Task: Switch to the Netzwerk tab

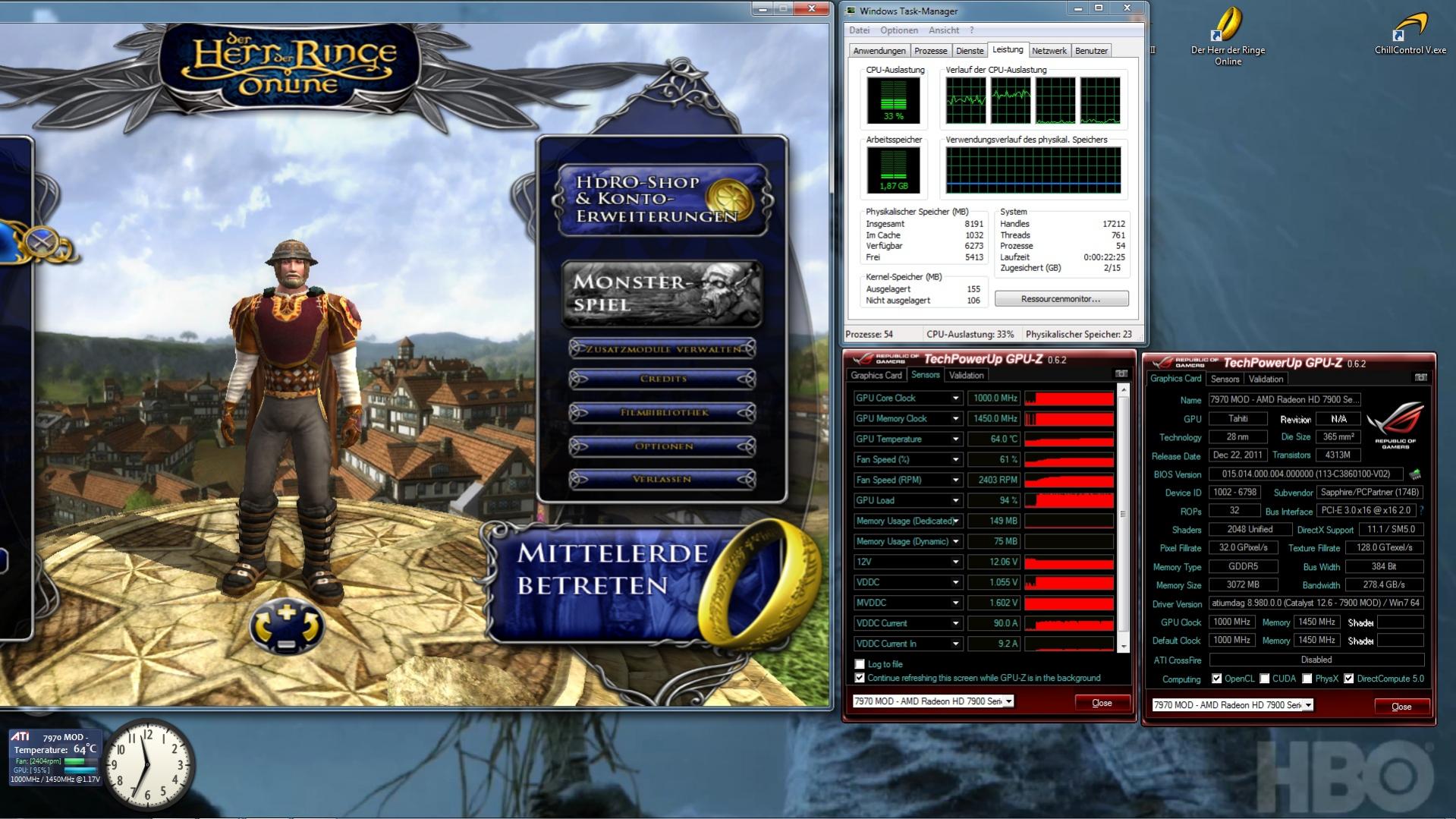Action: tap(1049, 51)
